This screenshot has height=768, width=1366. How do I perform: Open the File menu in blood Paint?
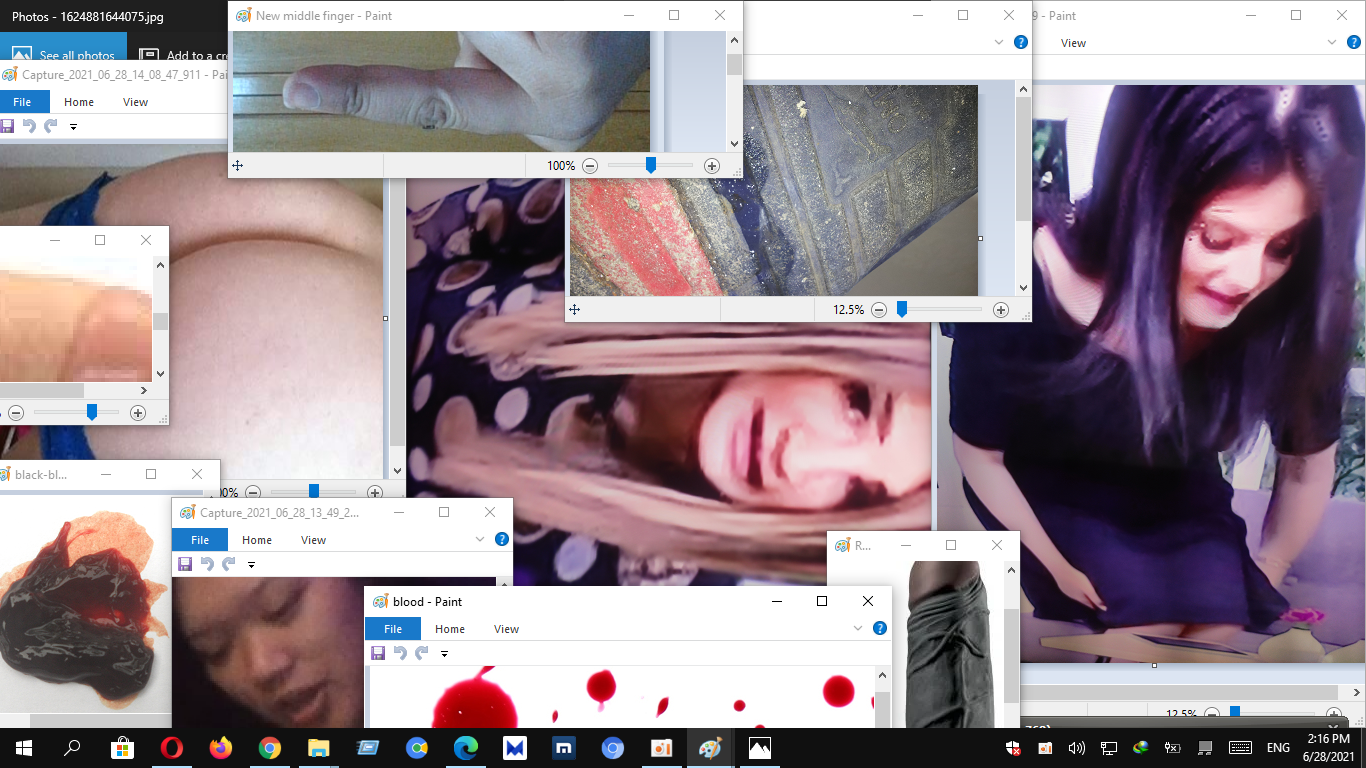coord(393,629)
